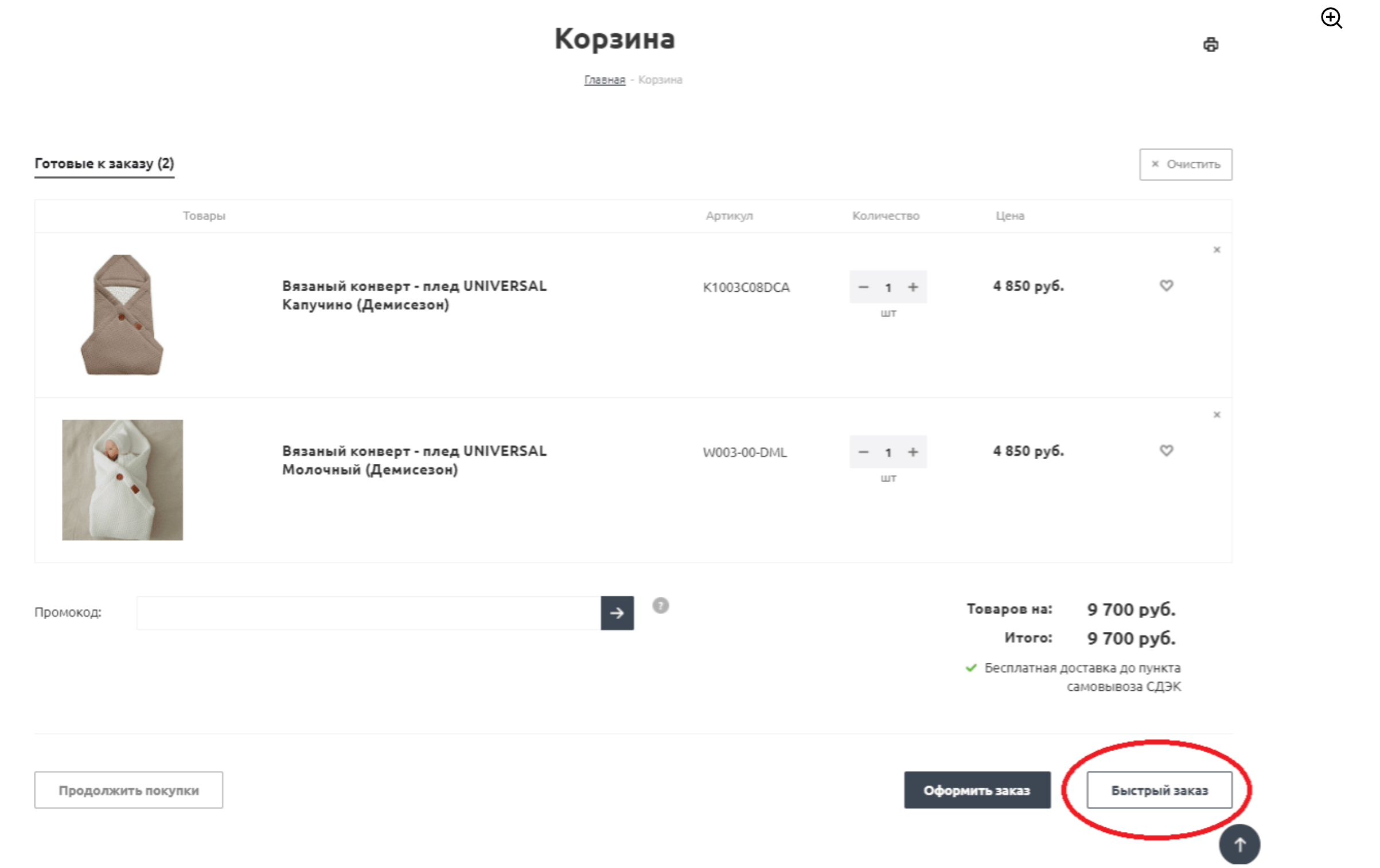
Task: Add Капучино конверт to favorites heart
Action: pos(1166,286)
